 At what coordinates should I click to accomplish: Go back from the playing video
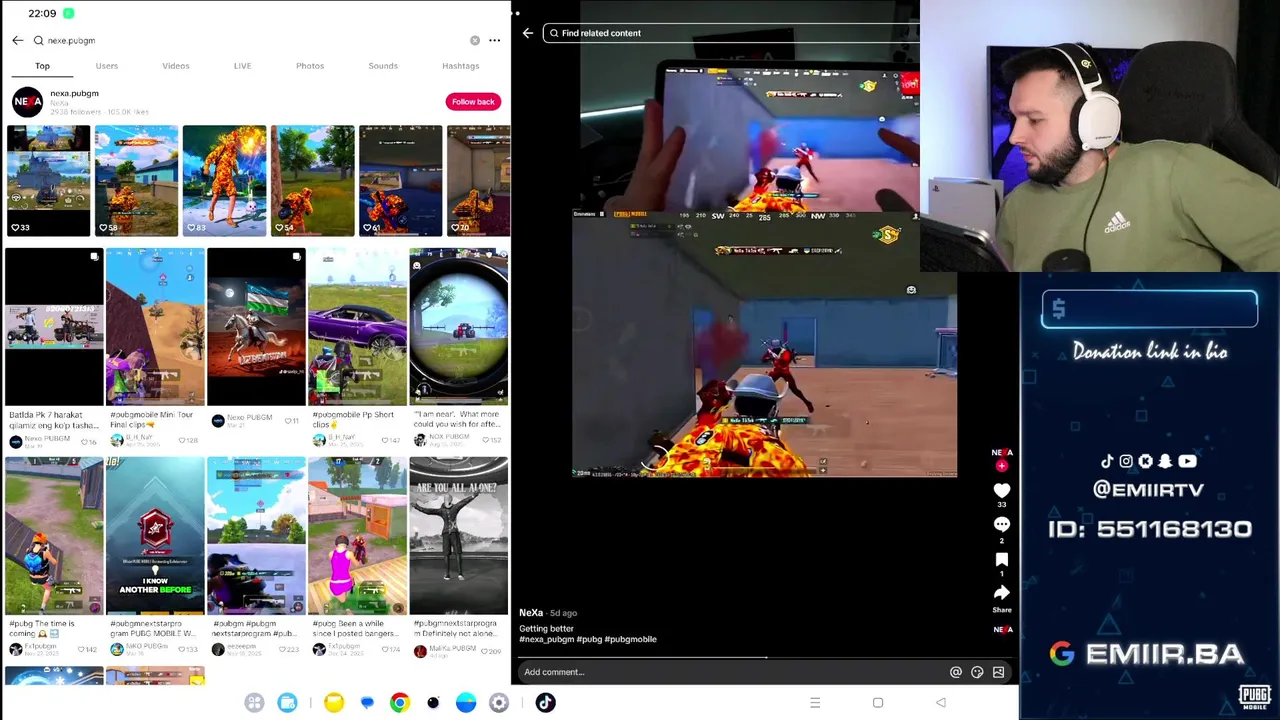tap(528, 33)
